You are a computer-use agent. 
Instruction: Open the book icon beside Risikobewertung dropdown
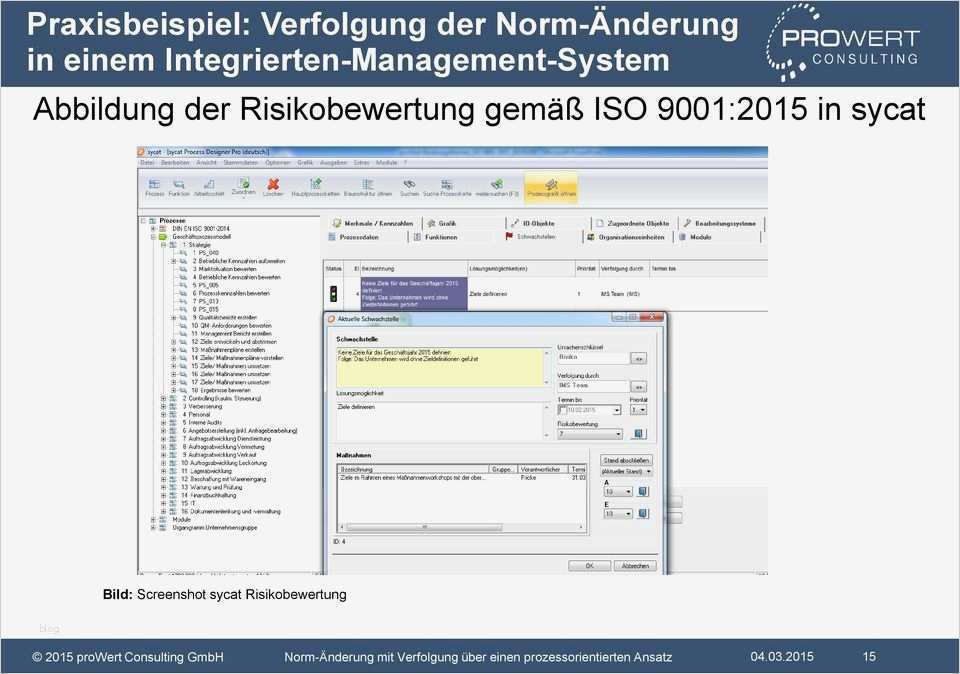[x=639, y=433]
